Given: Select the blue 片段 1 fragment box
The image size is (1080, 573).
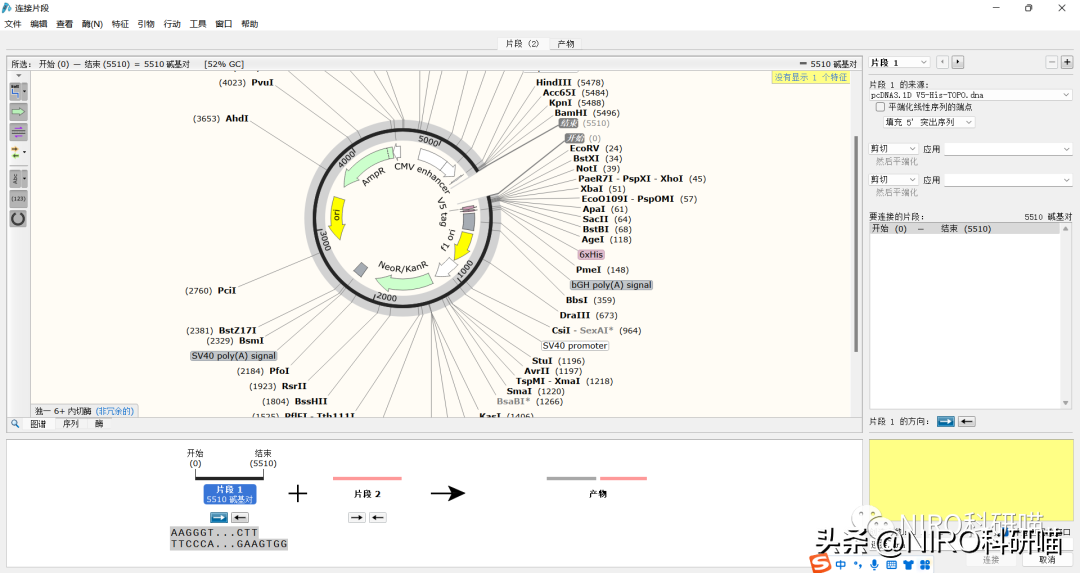Looking at the screenshot, I should (230, 494).
